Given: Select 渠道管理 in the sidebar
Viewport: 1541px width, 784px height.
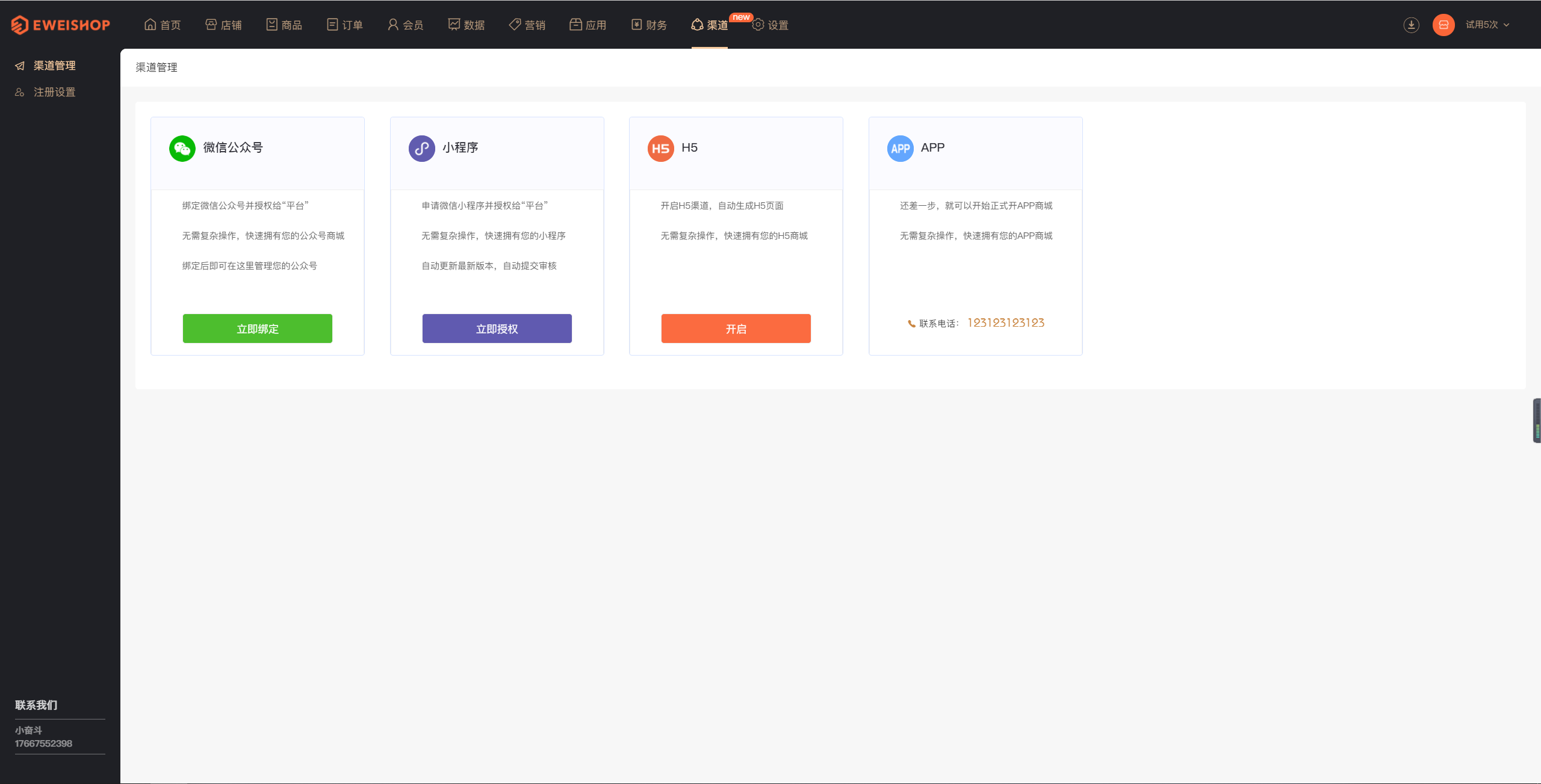Looking at the screenshot, I should coord(54,66).
